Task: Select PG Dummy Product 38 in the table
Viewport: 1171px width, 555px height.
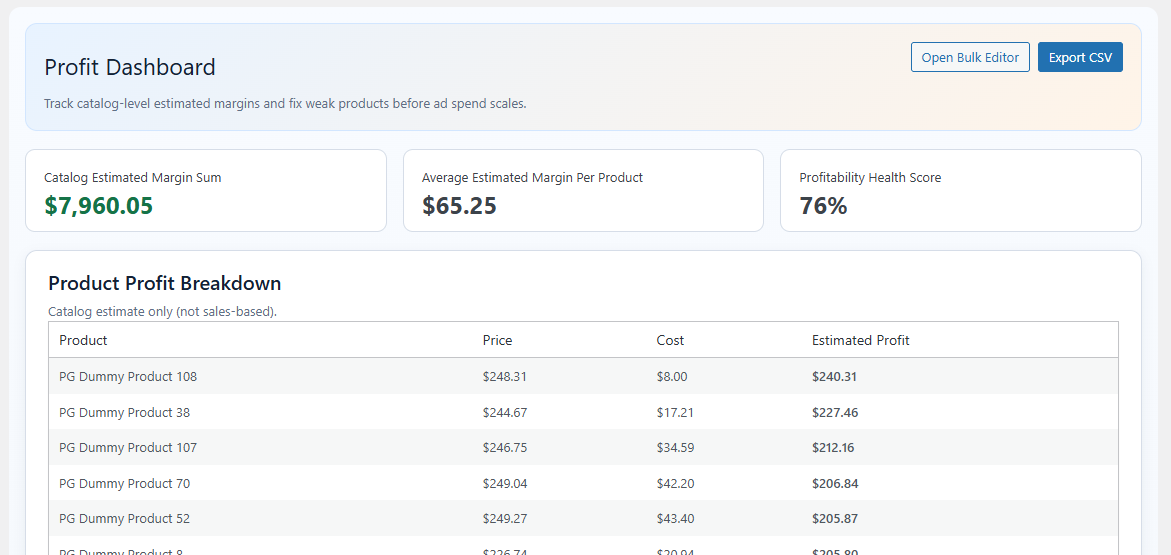Action: tap(124, 413)
